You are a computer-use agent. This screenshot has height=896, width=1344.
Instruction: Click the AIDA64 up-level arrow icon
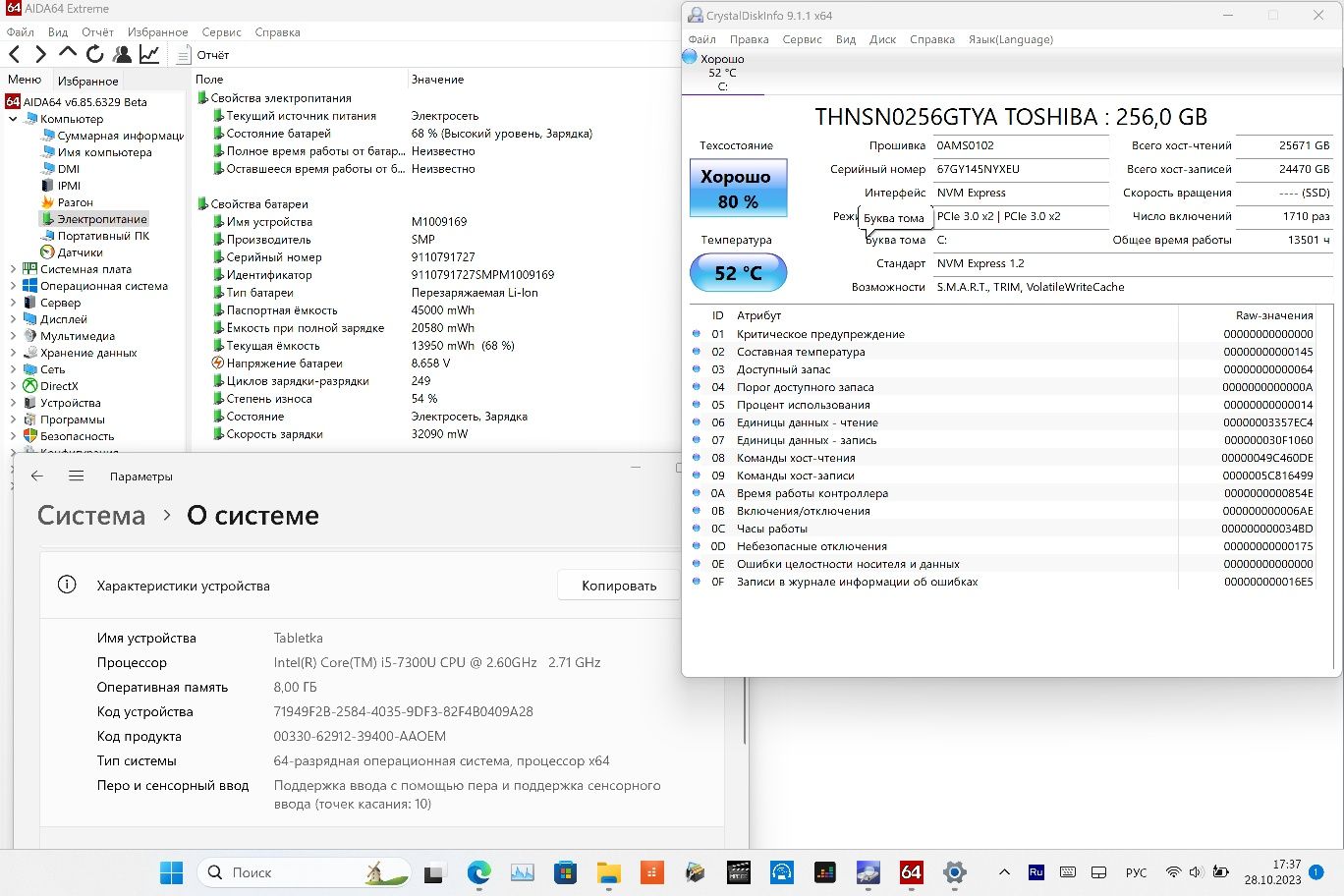(x=68, y=53)
